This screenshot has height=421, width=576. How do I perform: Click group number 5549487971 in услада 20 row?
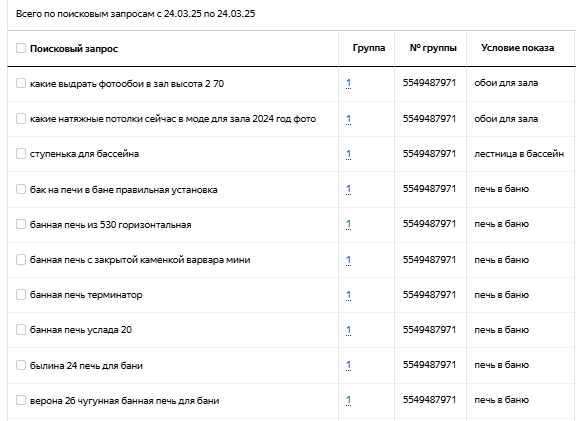pyautogui.click(x=429, y=330)
